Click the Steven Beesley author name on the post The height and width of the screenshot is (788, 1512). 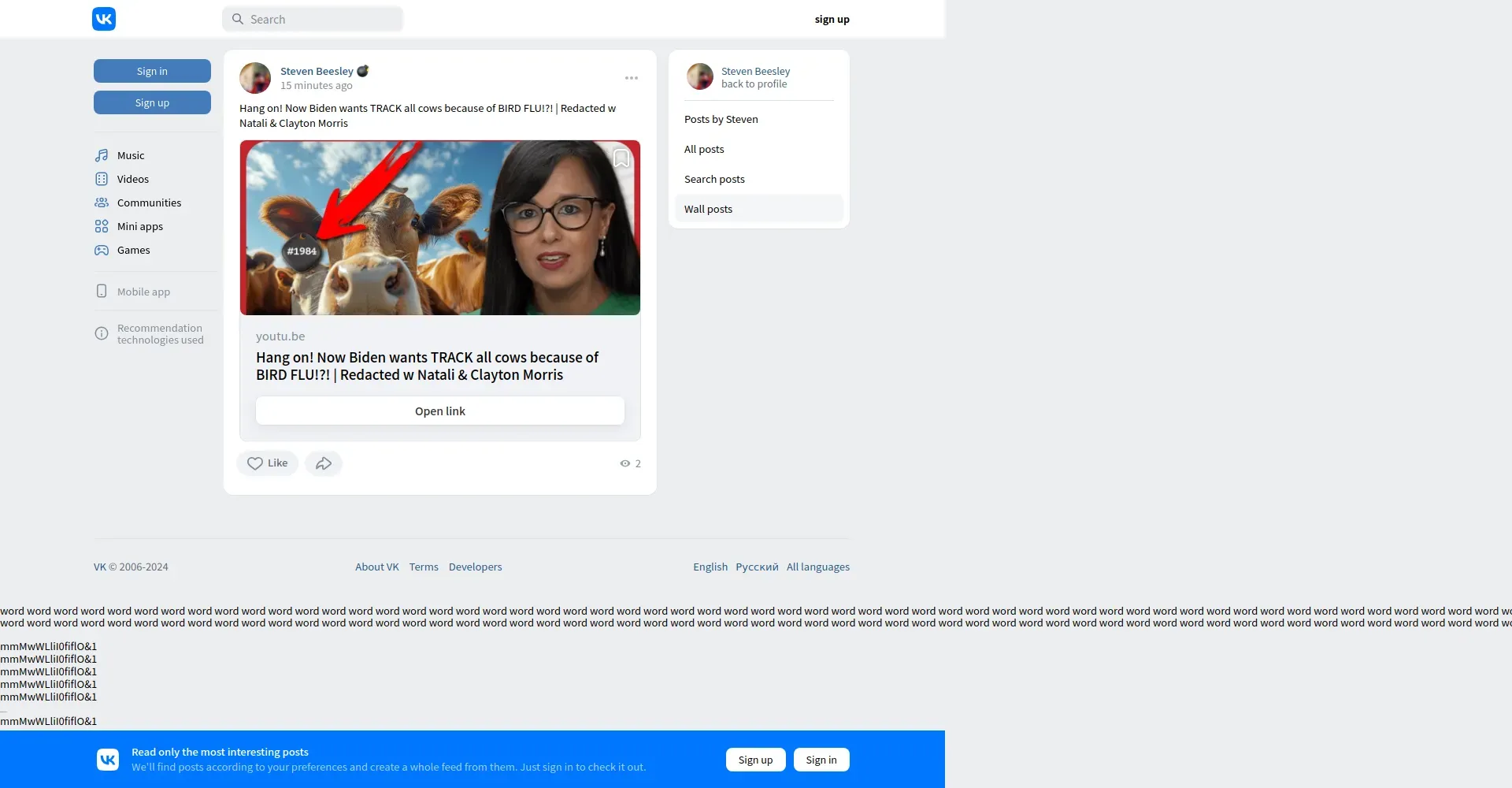pos(317,71)
